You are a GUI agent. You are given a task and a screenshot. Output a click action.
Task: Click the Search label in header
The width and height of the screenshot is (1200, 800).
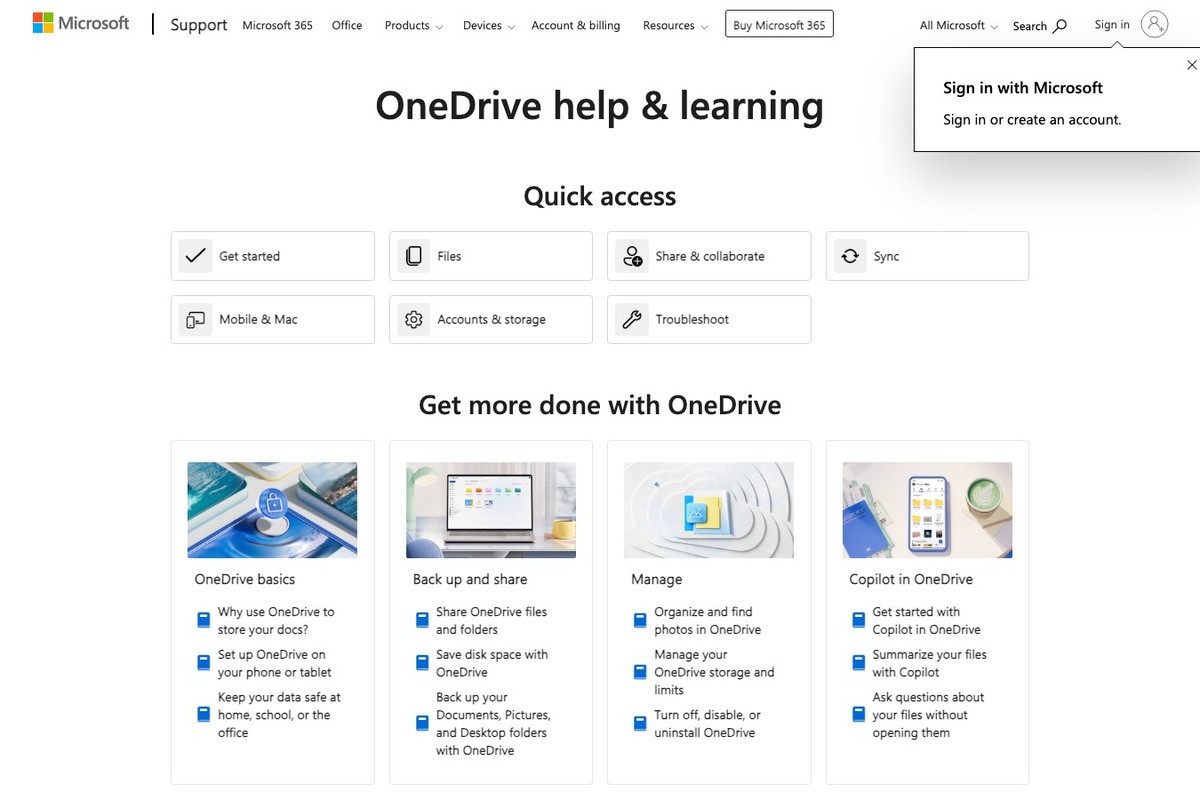click(1029, 26)
